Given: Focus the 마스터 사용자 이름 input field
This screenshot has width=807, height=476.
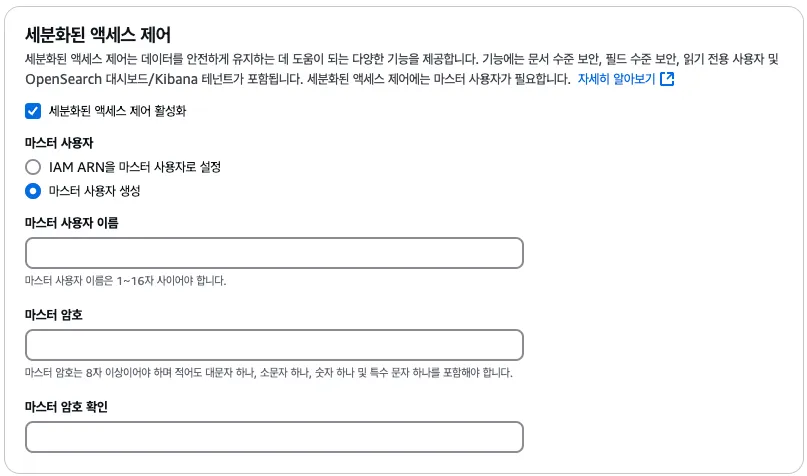Looking at the screenshot, I should tap(274, 253).
